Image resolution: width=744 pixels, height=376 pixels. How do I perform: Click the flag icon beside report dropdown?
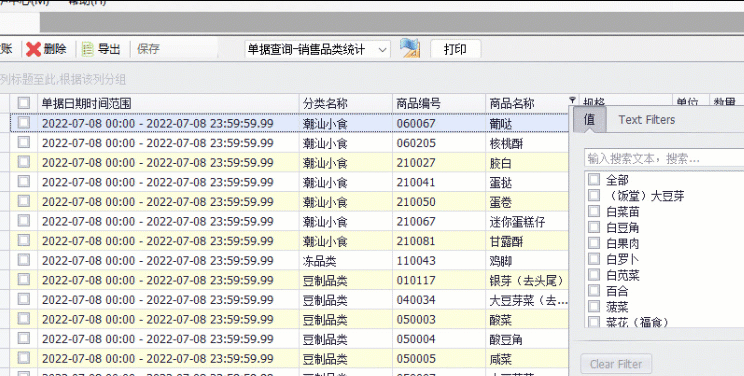click(410, 48)
